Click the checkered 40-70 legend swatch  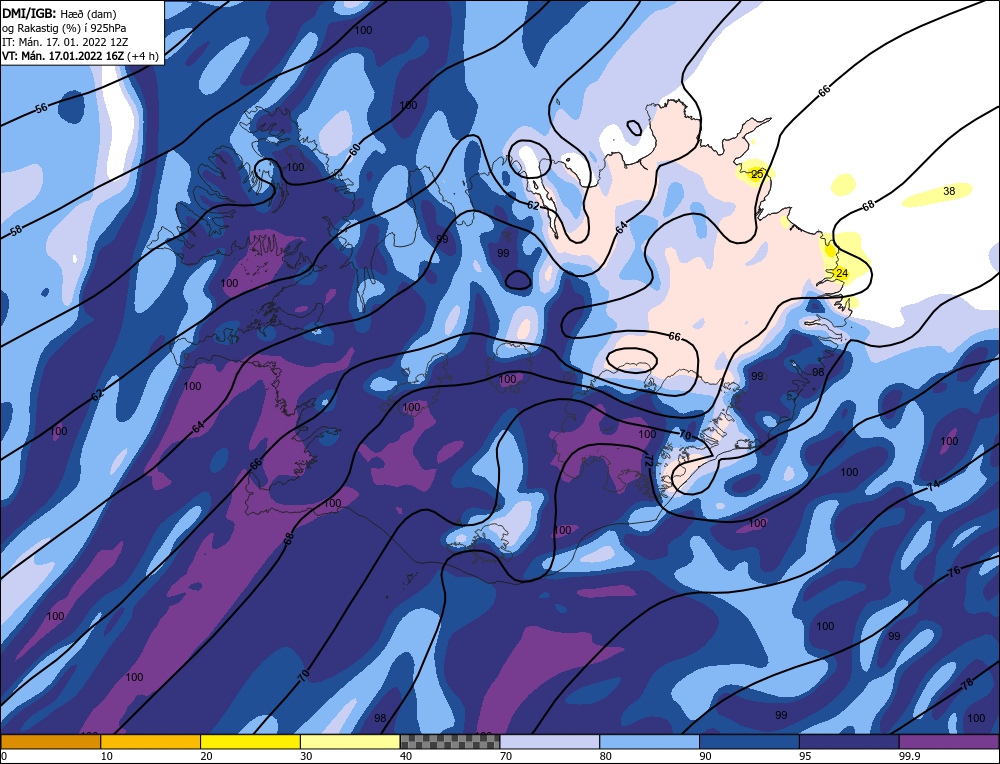coord(450,741)
